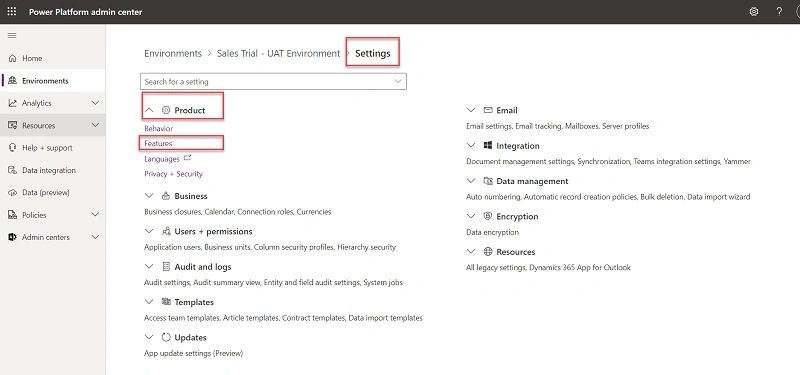Expand the Resources sidebar chevron
800x375 pixels.
95,126
